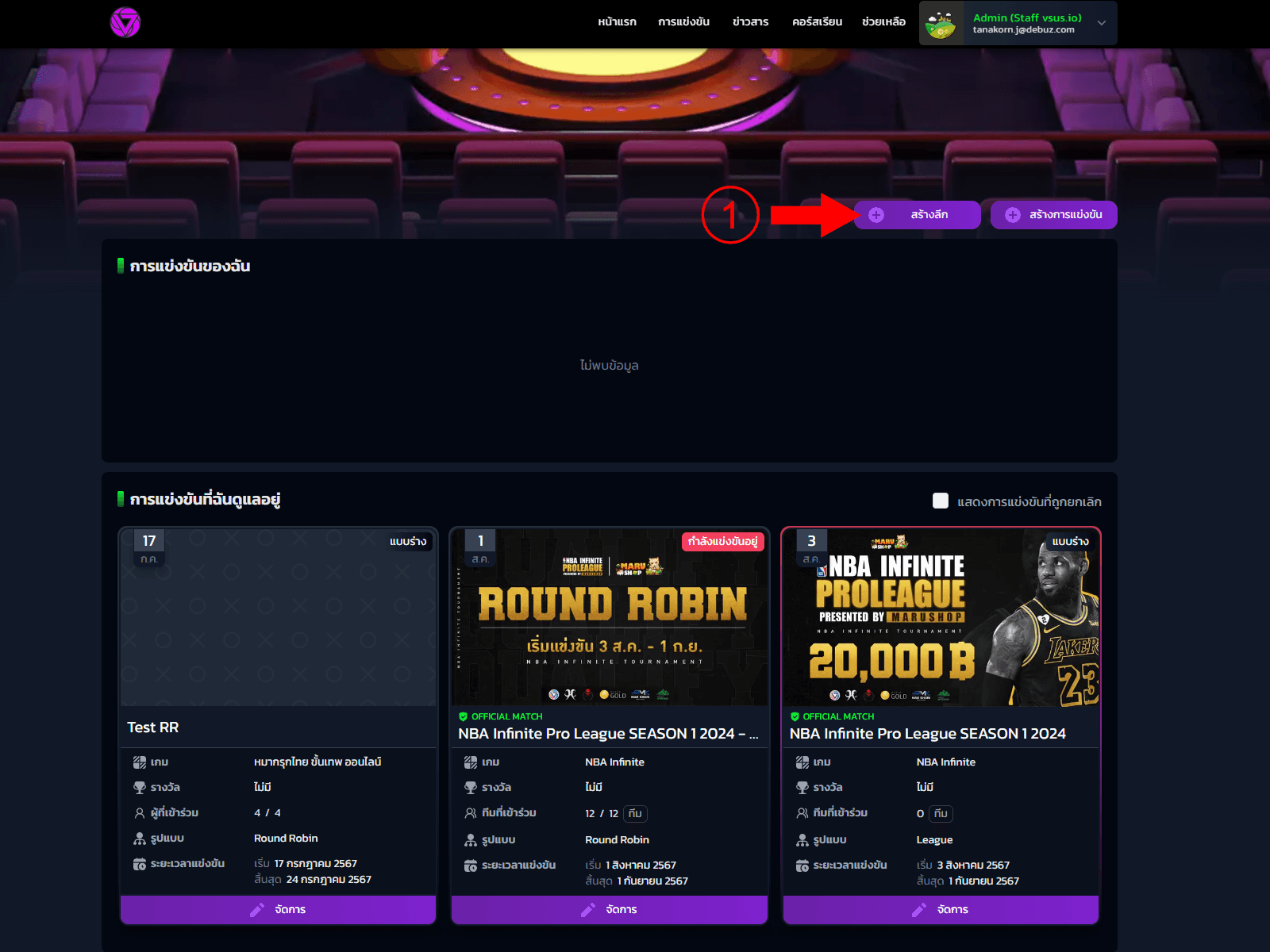This screenshot has width=1270, height=952.
Task: Click การแข่งขันของฉัน heading
Action: click(190, 267)
